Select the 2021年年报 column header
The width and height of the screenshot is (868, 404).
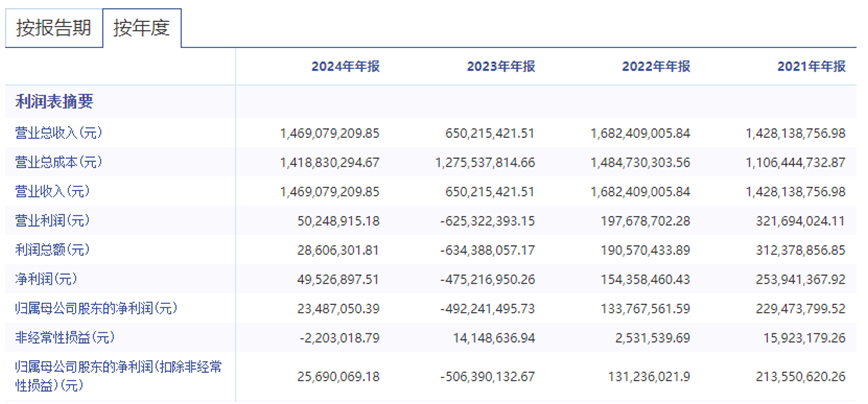(x=811, y=66)
